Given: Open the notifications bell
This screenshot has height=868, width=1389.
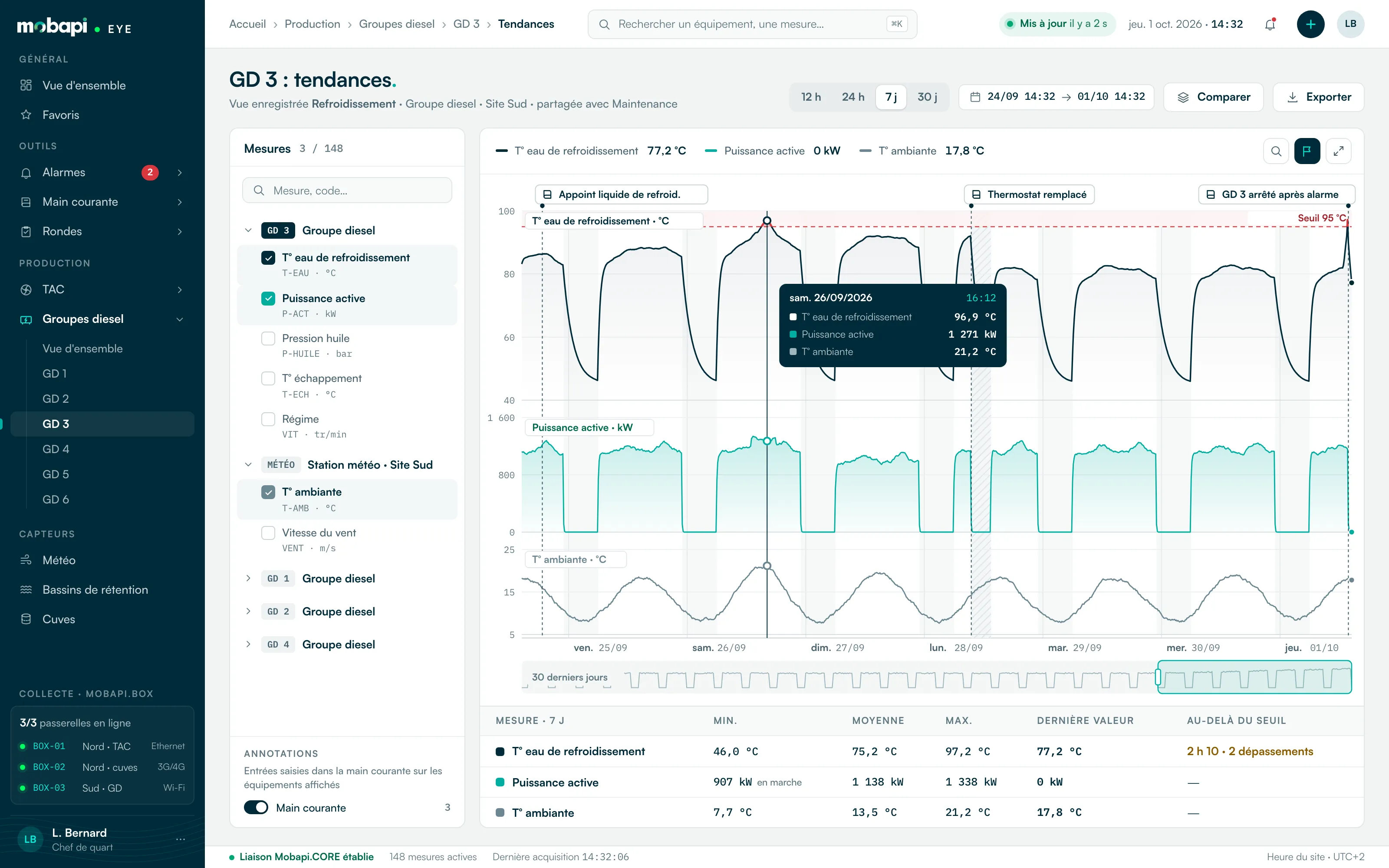Looking at the screenshot, I should pos(1270,24).
